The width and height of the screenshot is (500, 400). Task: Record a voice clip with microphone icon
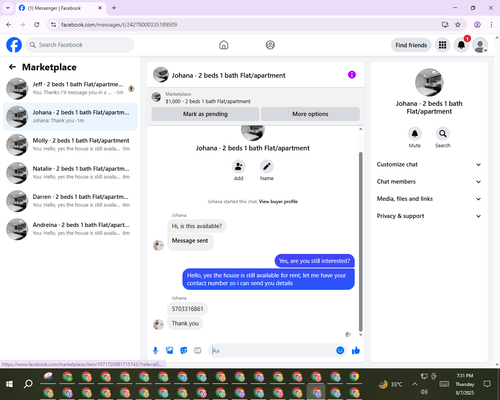pos(155,350)
